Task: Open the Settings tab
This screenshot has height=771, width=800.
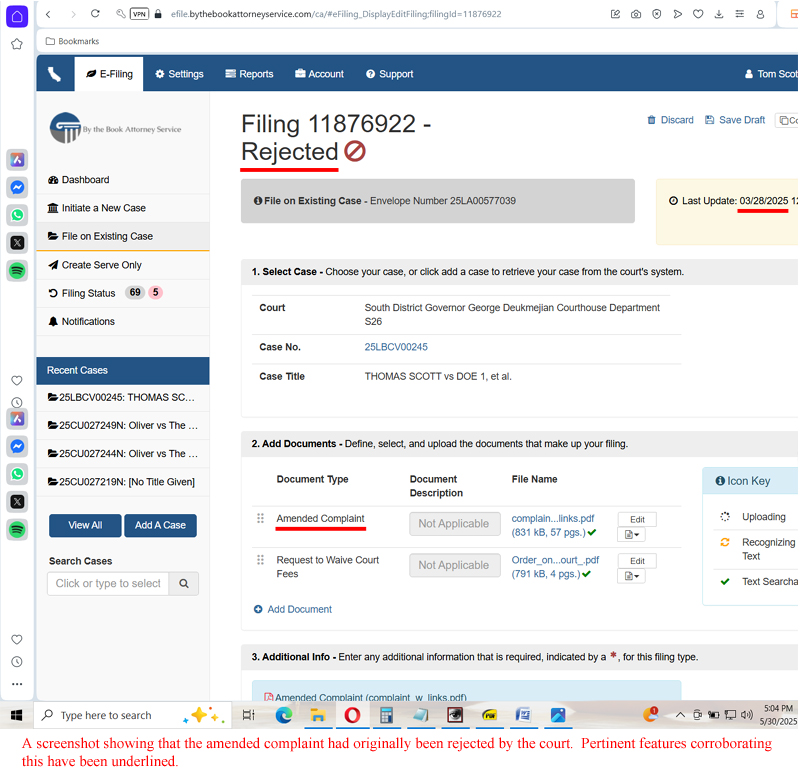Action: (179, 74)
